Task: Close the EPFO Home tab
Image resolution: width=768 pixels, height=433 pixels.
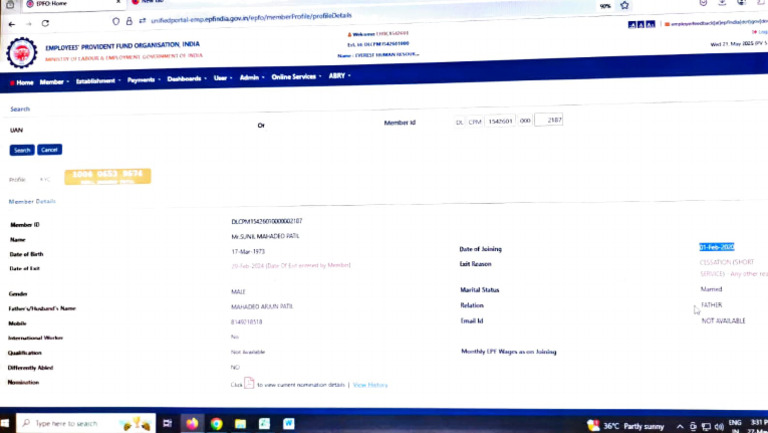Action: [118, 2]
